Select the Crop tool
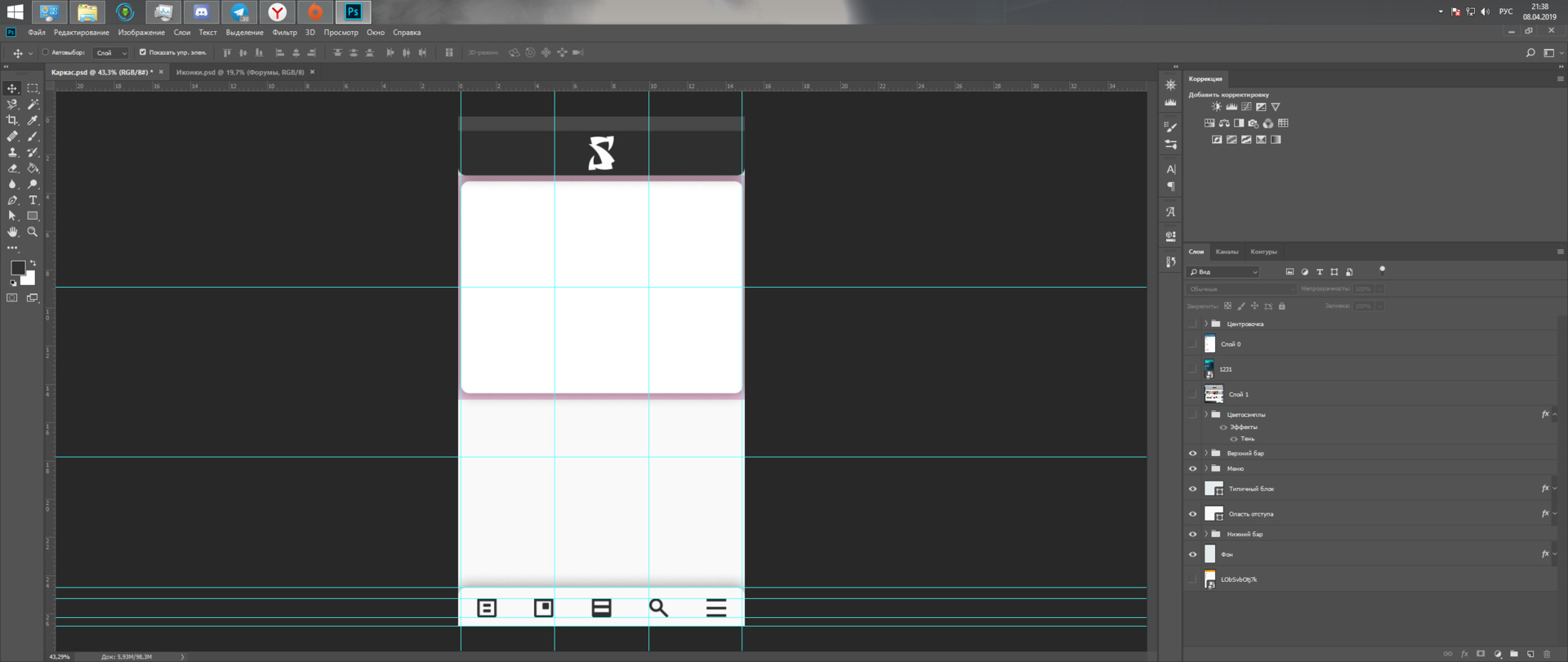Image resolution: width=1568 pixels, height=662 pixels. 12,120
